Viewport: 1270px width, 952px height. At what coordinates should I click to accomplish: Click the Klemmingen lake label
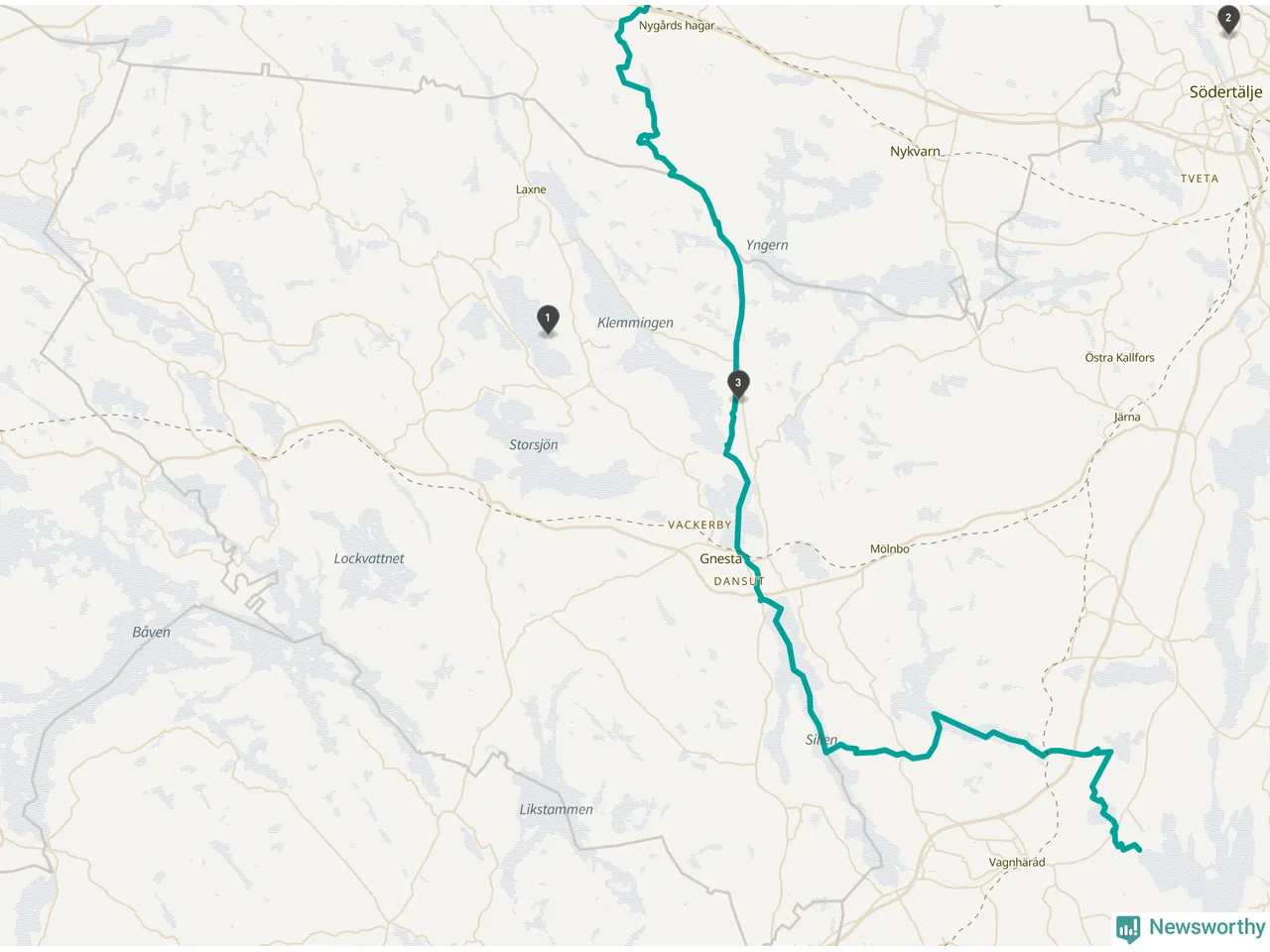(635, 322)
